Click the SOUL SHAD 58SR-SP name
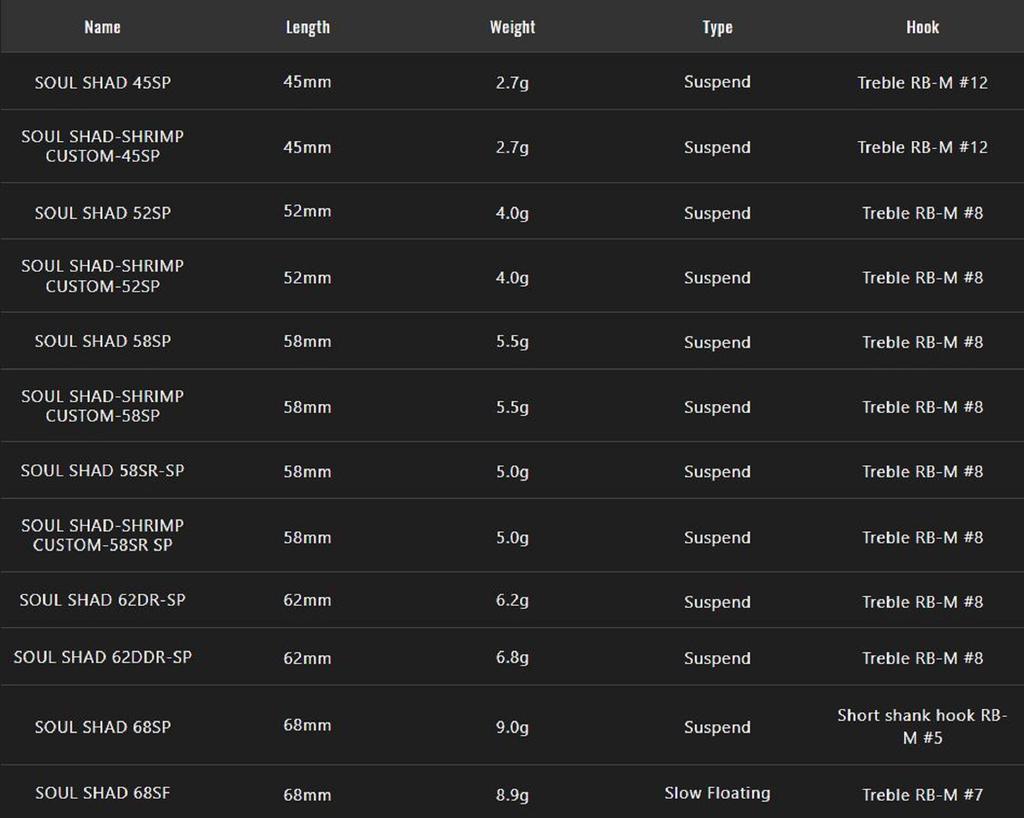Image resolution: width=1024 pixels, height=818 pixels. (x=102, y=471)
